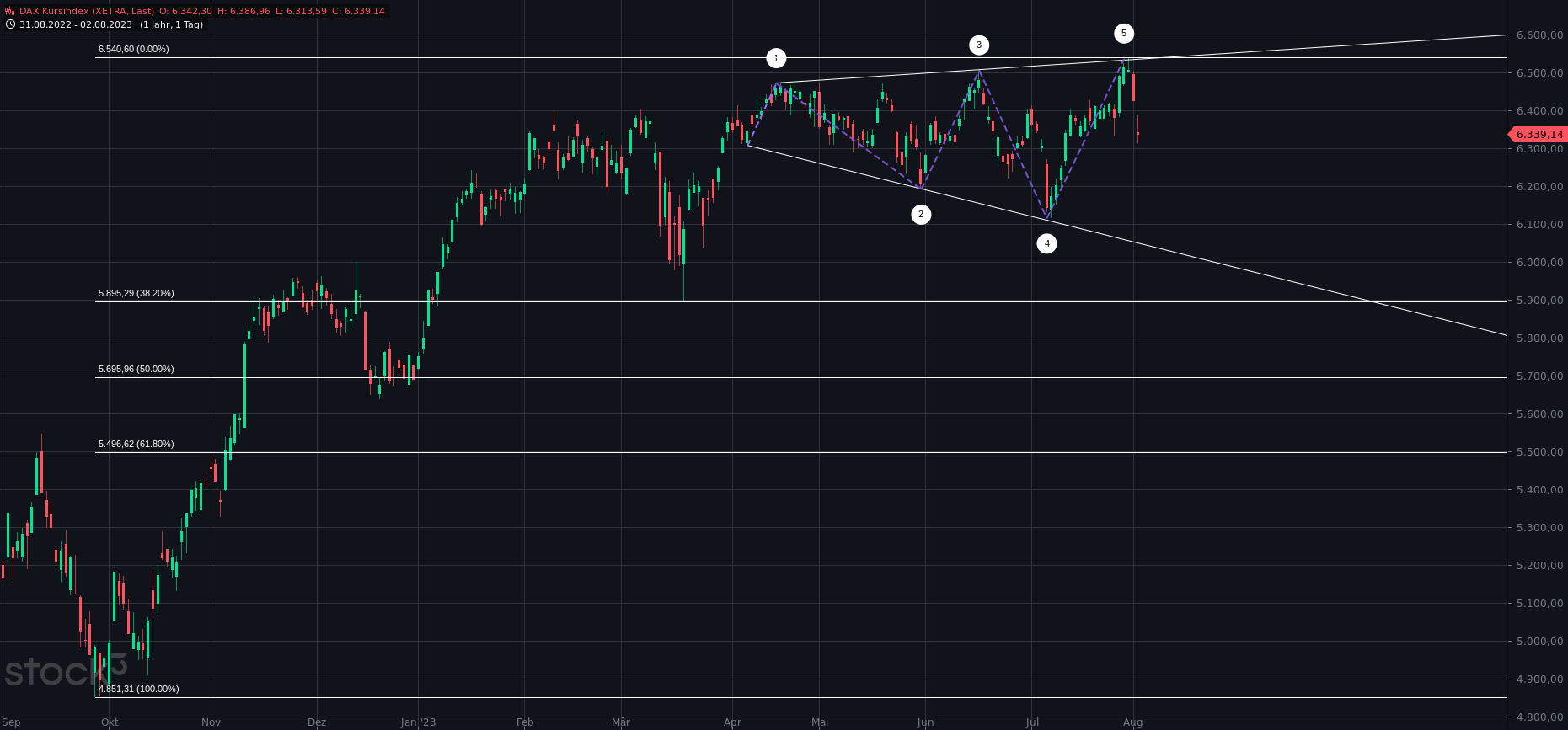Select wave point marker 3
Image resolution: width=1568 pixels, height=730 pixels.
[x=978, y=45]
